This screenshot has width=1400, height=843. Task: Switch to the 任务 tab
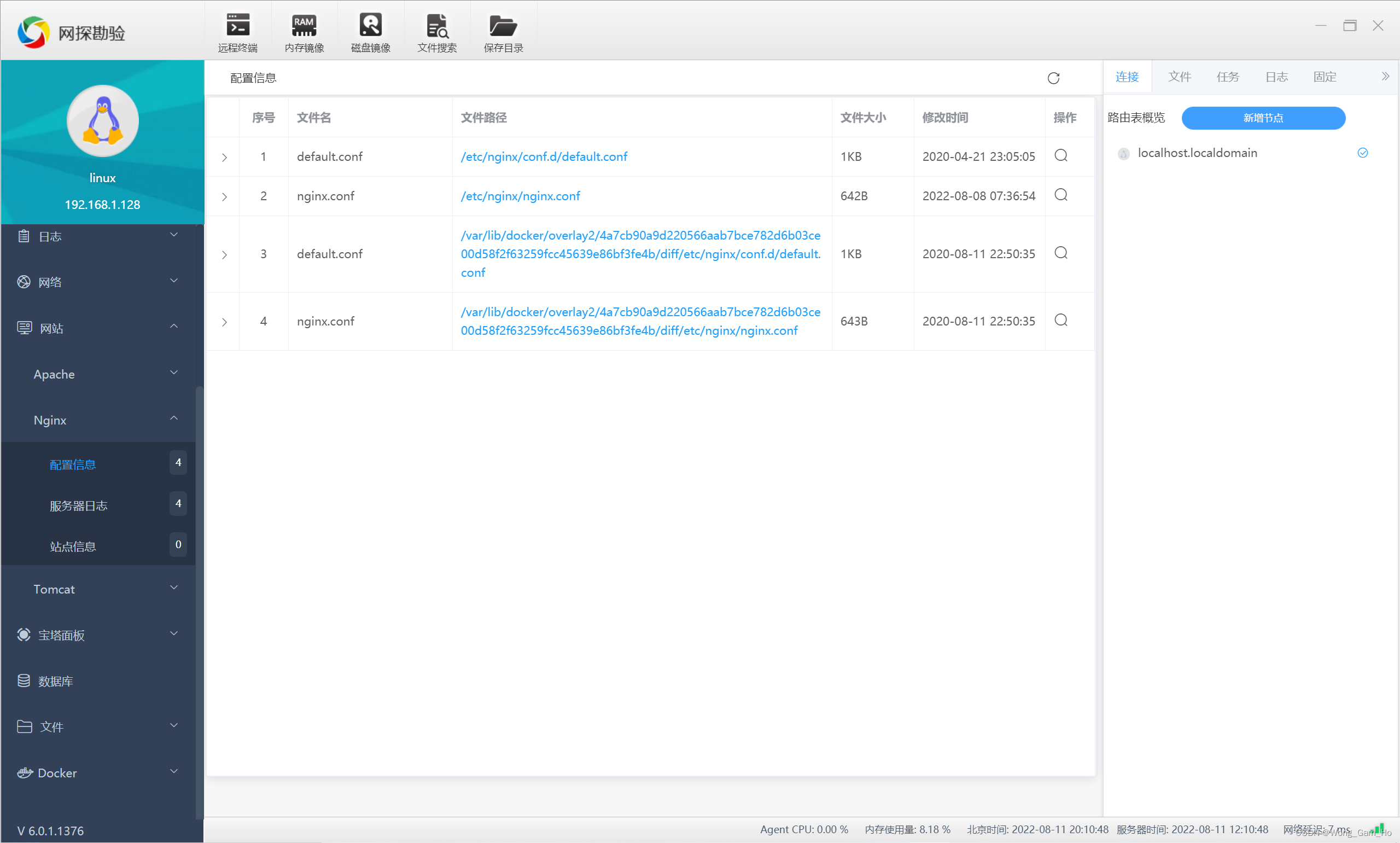pyautogui.click(x=1227, y=77)
